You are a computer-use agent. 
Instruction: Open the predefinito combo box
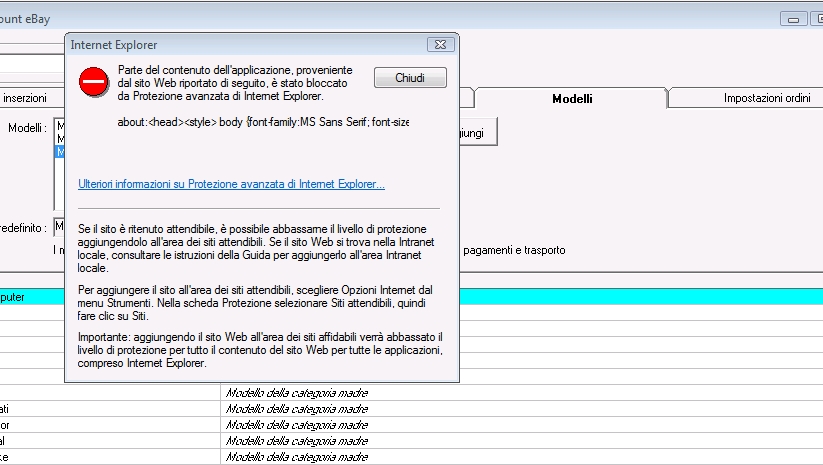pos(59,227)
